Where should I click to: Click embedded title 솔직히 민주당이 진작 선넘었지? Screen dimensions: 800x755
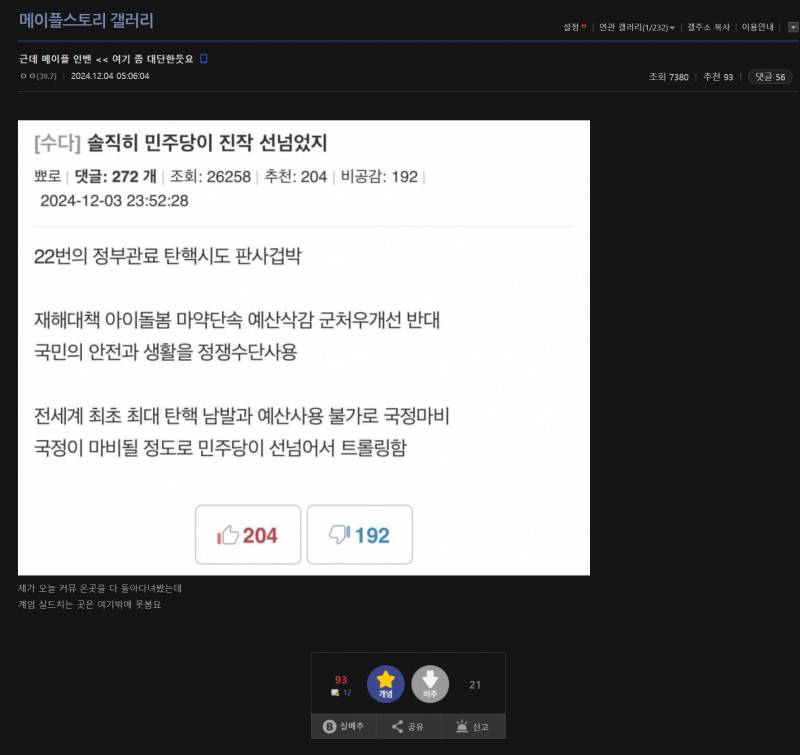207,142
